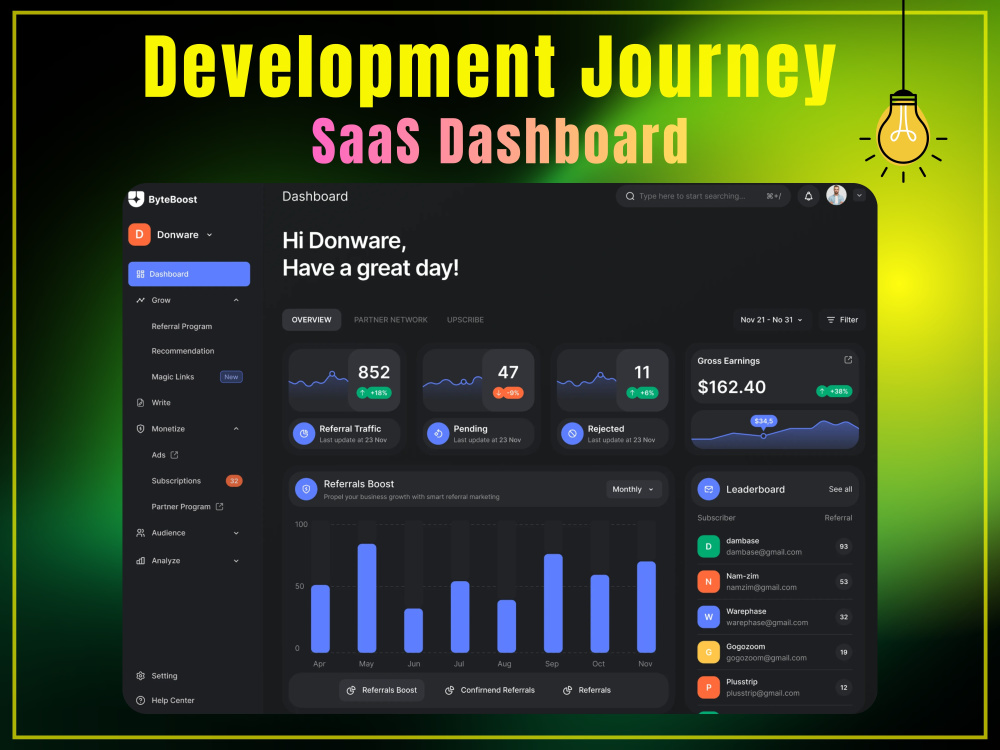Click the Rejected round icon
1000x750 pixels.
[572, 434]
